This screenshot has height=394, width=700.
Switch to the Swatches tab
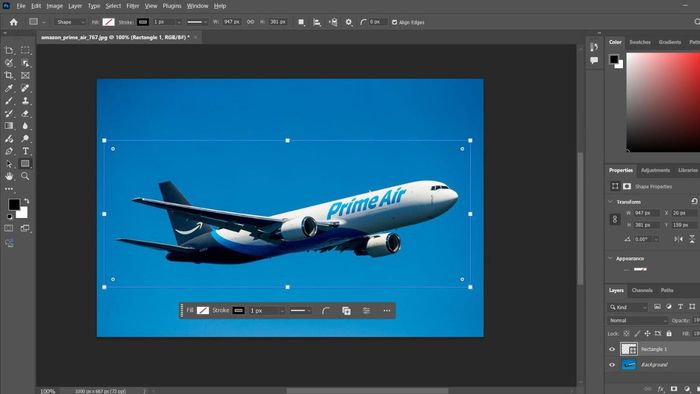(x=640, y=42)
